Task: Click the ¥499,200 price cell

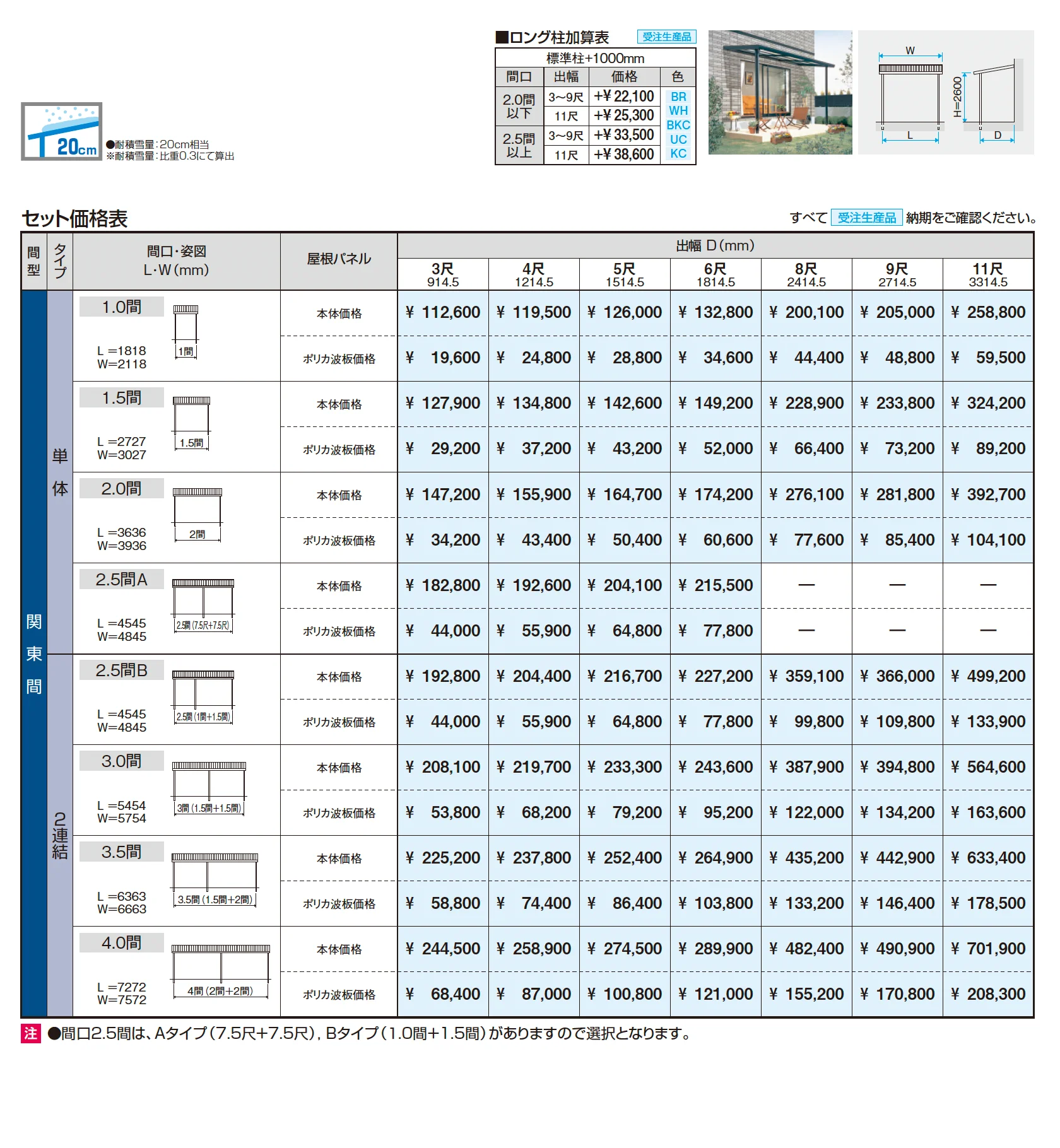Action: [x=988, y=677]
